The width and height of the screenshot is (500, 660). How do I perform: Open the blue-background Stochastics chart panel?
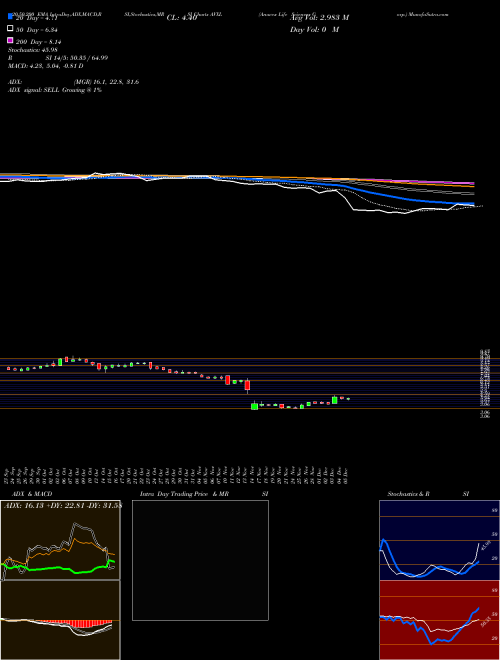(x=439, y=540)
